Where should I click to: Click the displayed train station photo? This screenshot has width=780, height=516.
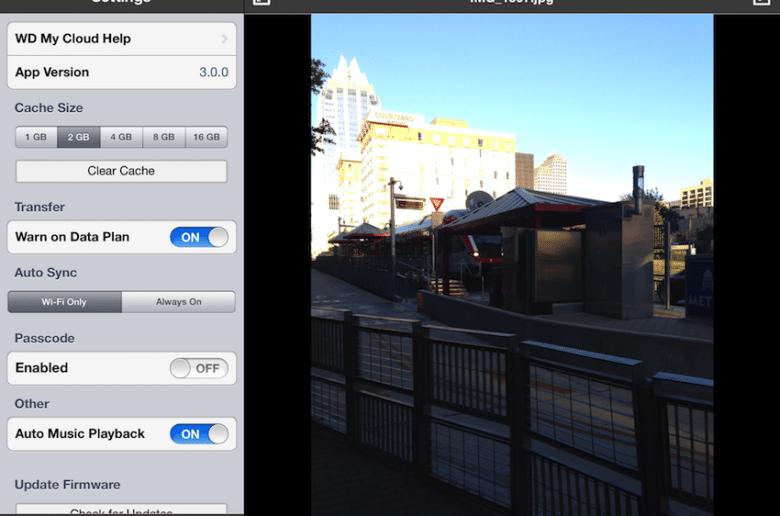pos(512,265)
